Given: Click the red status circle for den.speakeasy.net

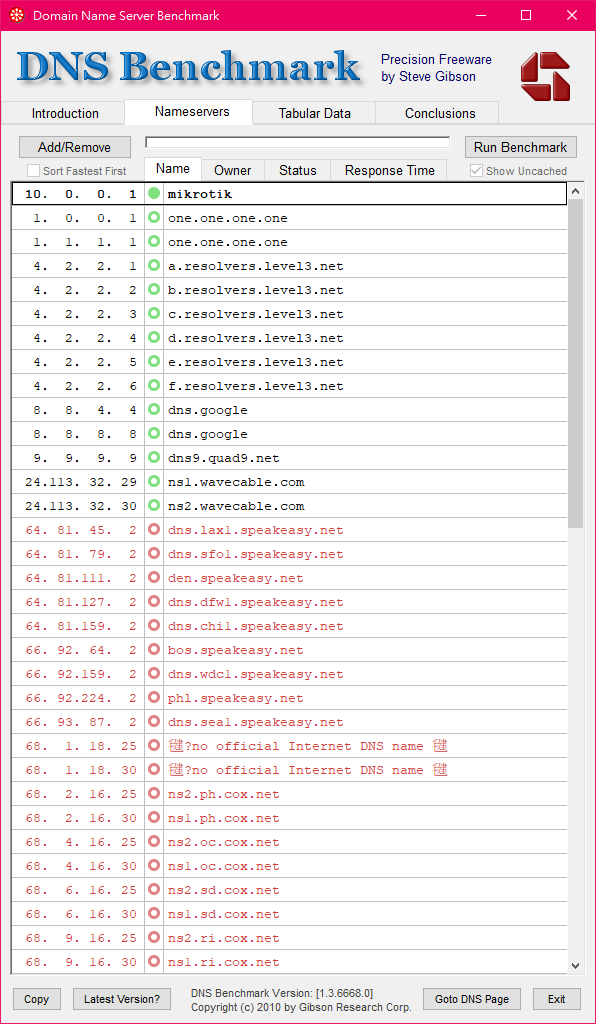Looking at the screenshot, I should pyautogui.click(x=154, y=577).
